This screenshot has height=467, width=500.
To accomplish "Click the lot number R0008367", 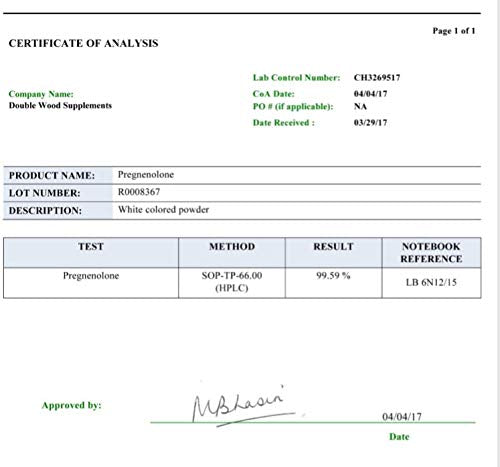I will [139, 192].
